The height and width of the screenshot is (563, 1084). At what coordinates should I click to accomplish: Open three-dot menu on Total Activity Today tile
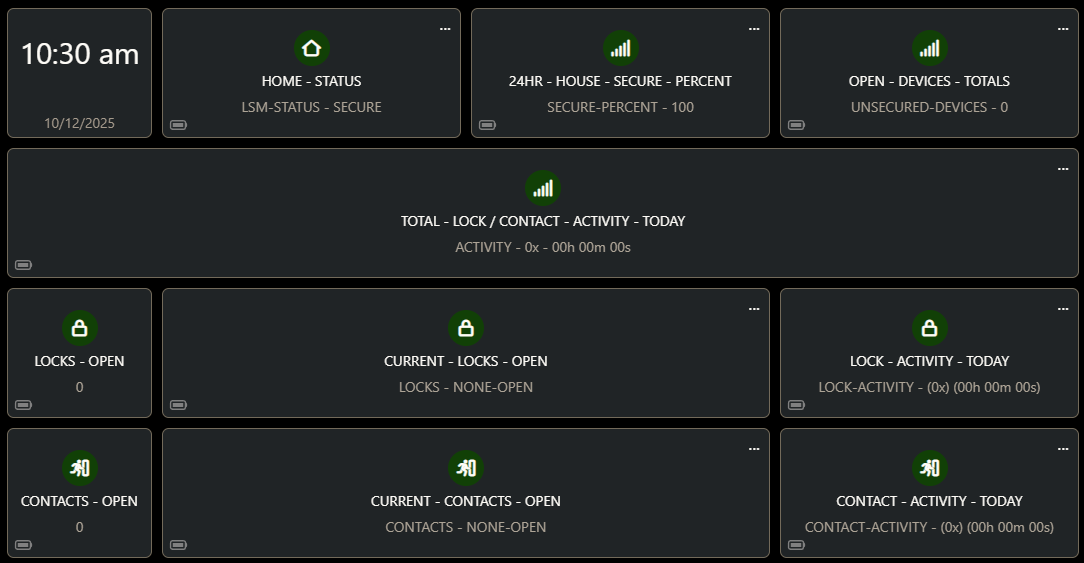1063,169
